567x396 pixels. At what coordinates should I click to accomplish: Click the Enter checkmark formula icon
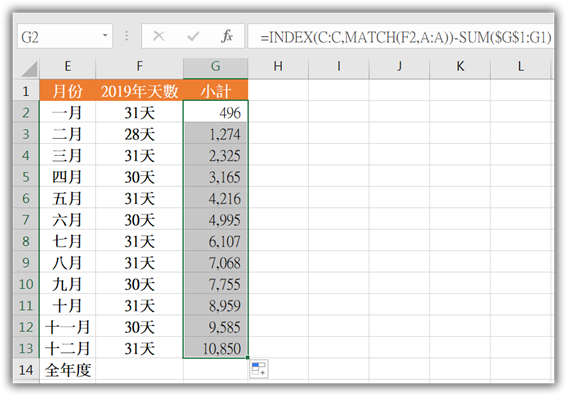click(x=193, y=36)
